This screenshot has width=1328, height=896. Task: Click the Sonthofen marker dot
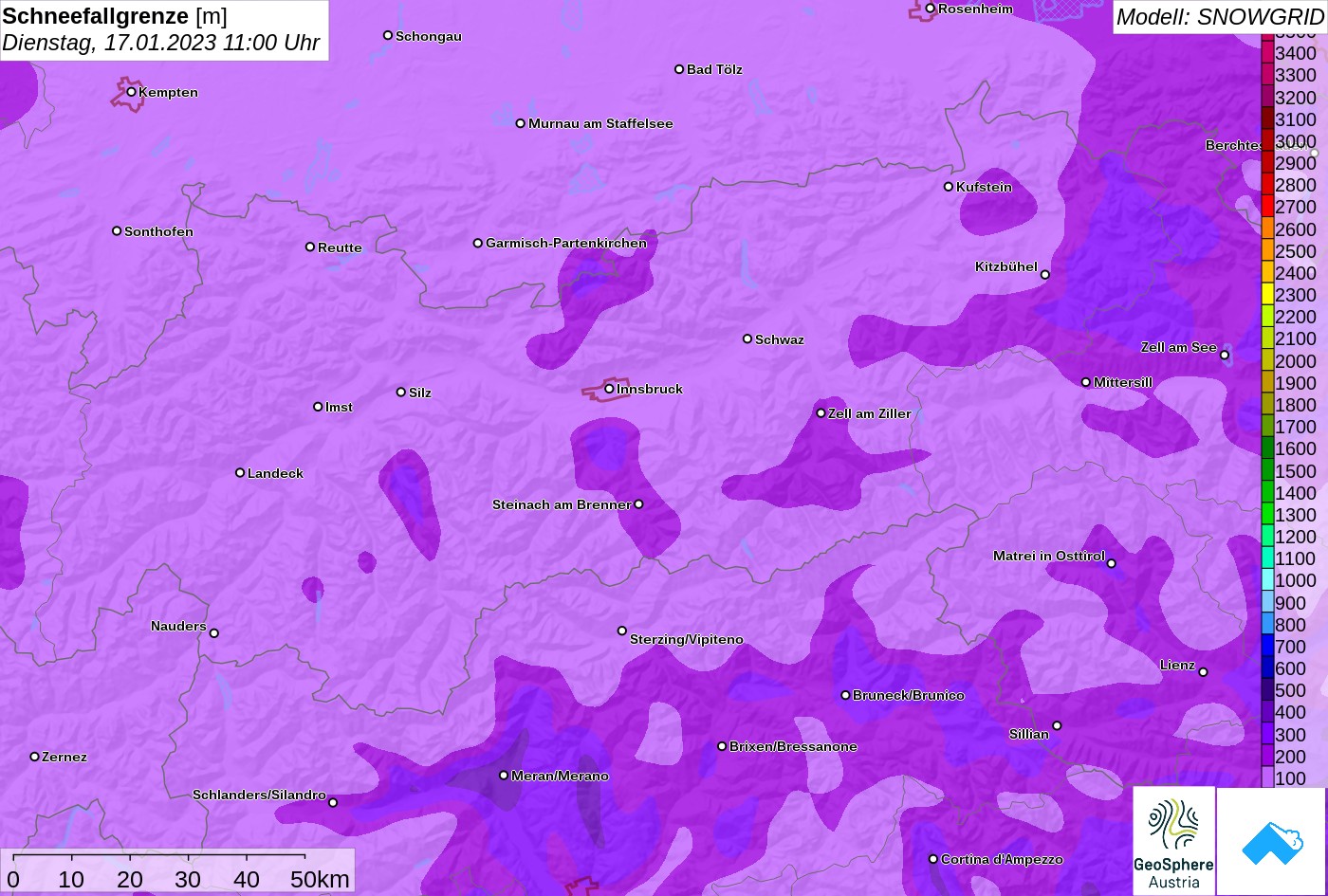point(117,231)
